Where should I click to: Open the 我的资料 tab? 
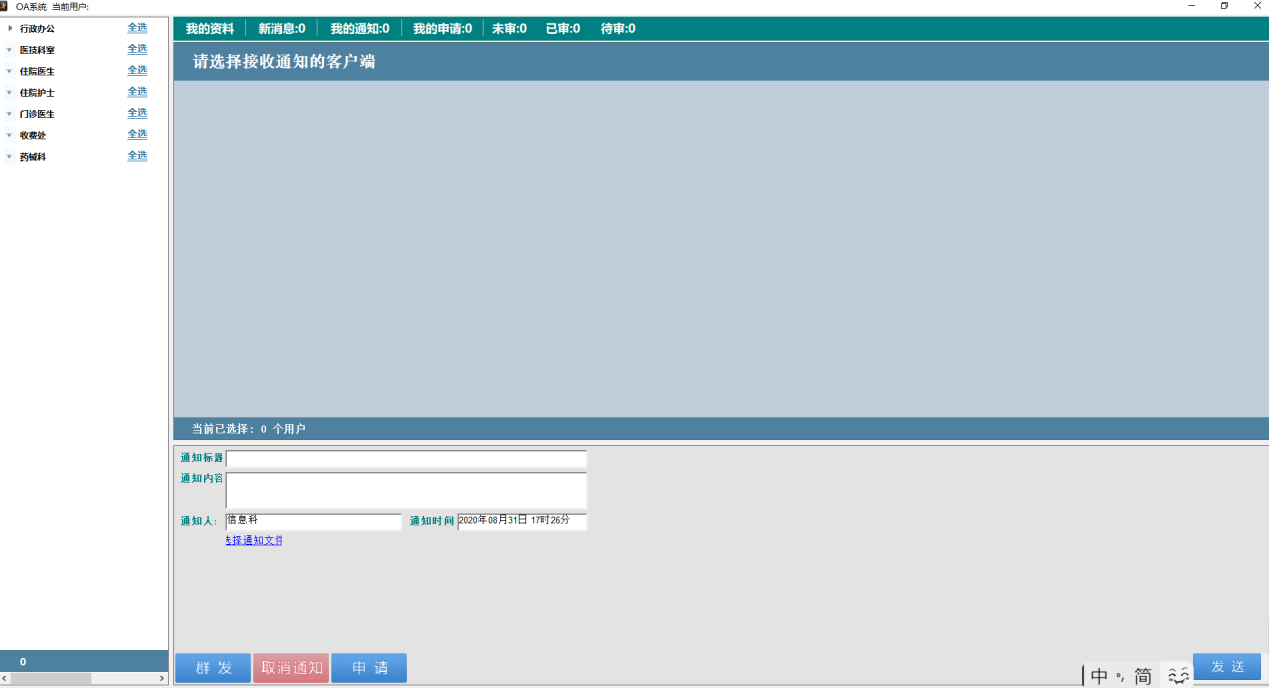210,29
